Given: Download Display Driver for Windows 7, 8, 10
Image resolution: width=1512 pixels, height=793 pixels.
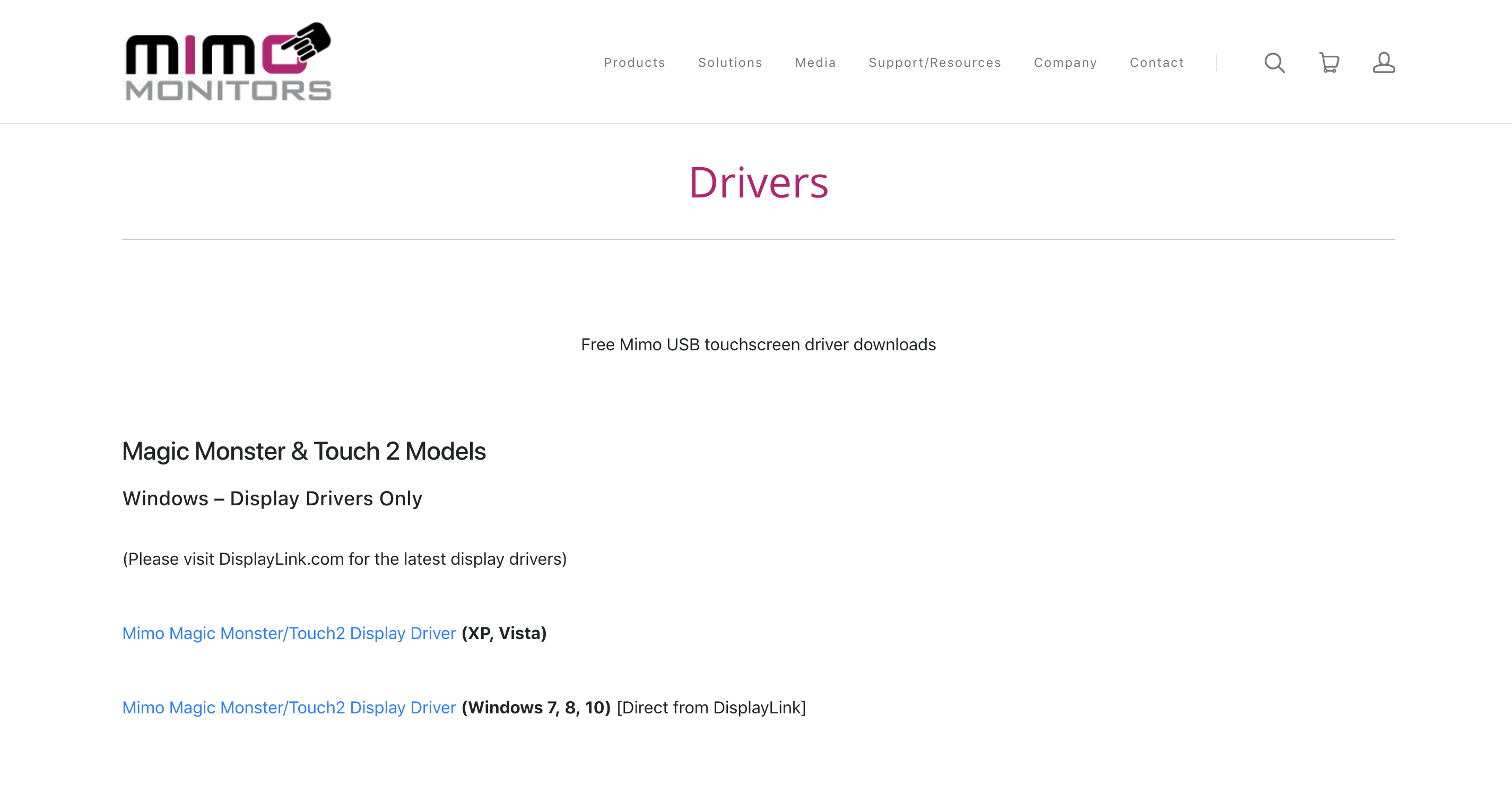Looking at the screenshot, I should click(x=289, y=708).
